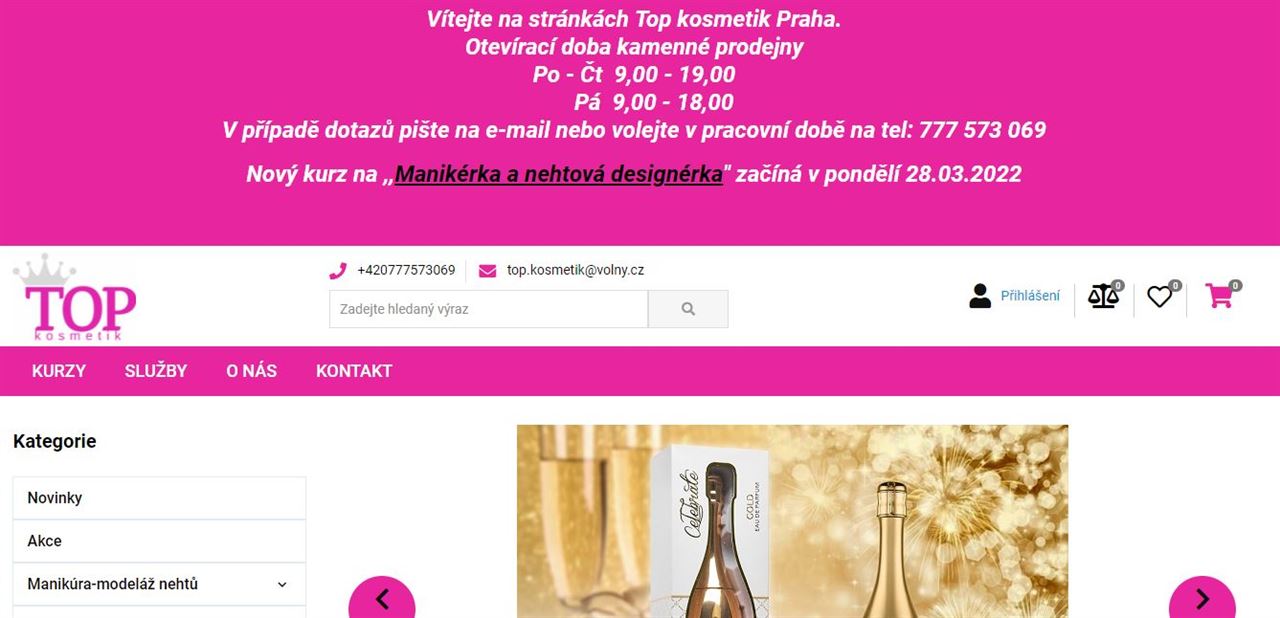Go to previous carousel slide

382,598
